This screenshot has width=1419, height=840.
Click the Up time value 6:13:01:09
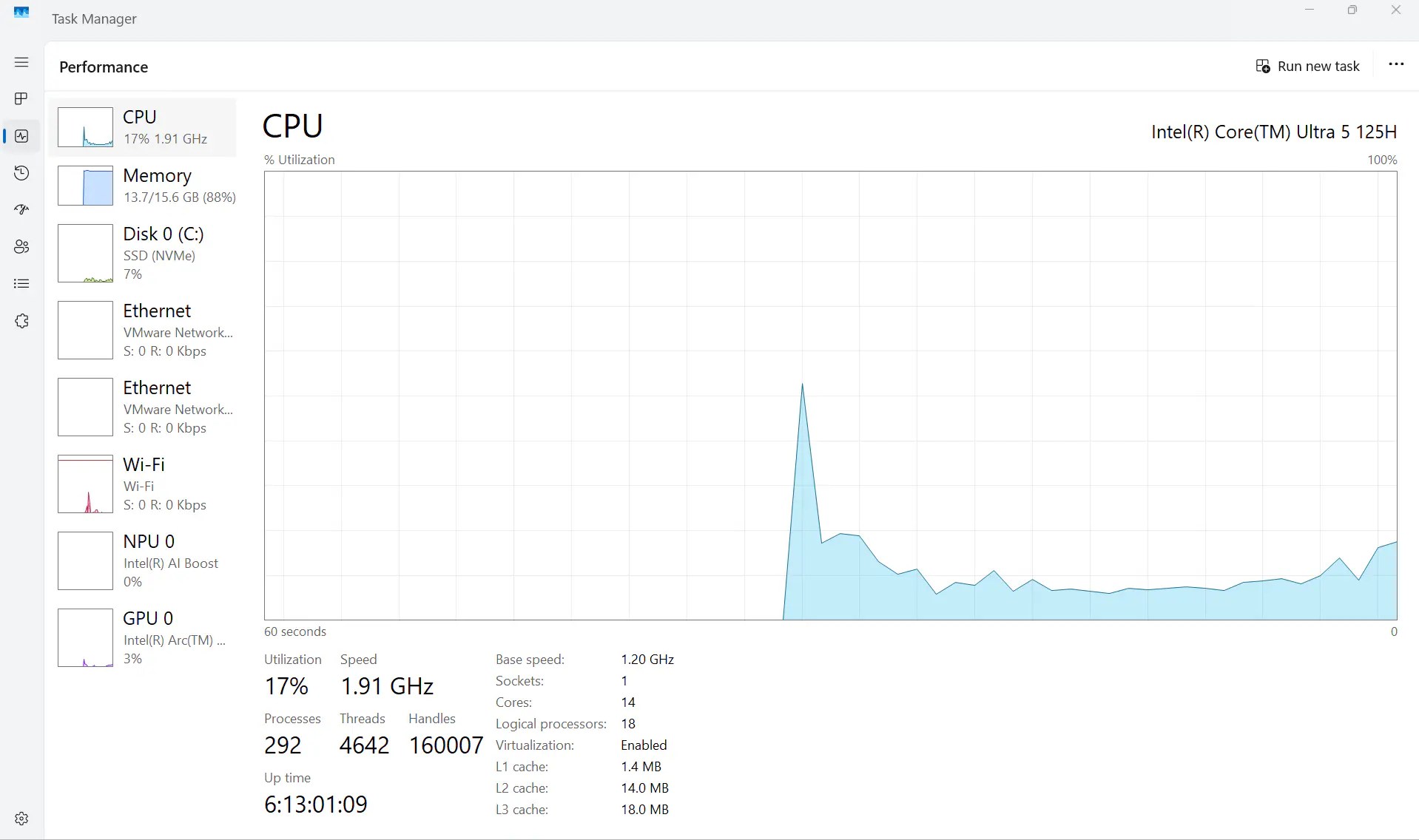click(x=316, y=805)
